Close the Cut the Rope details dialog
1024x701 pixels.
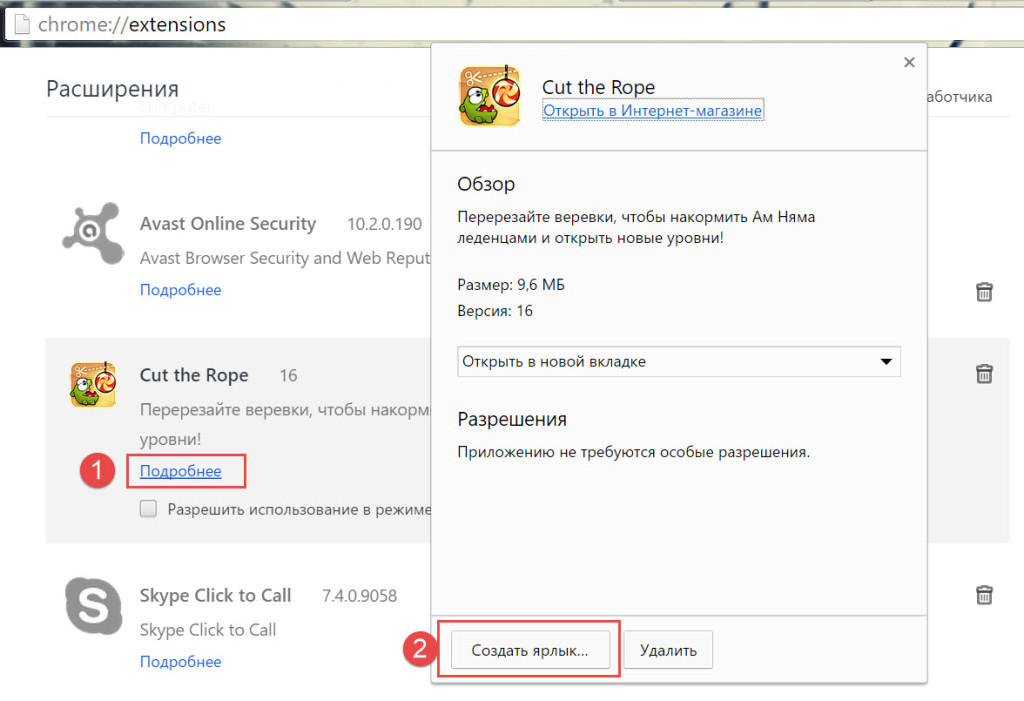point(909,62)
